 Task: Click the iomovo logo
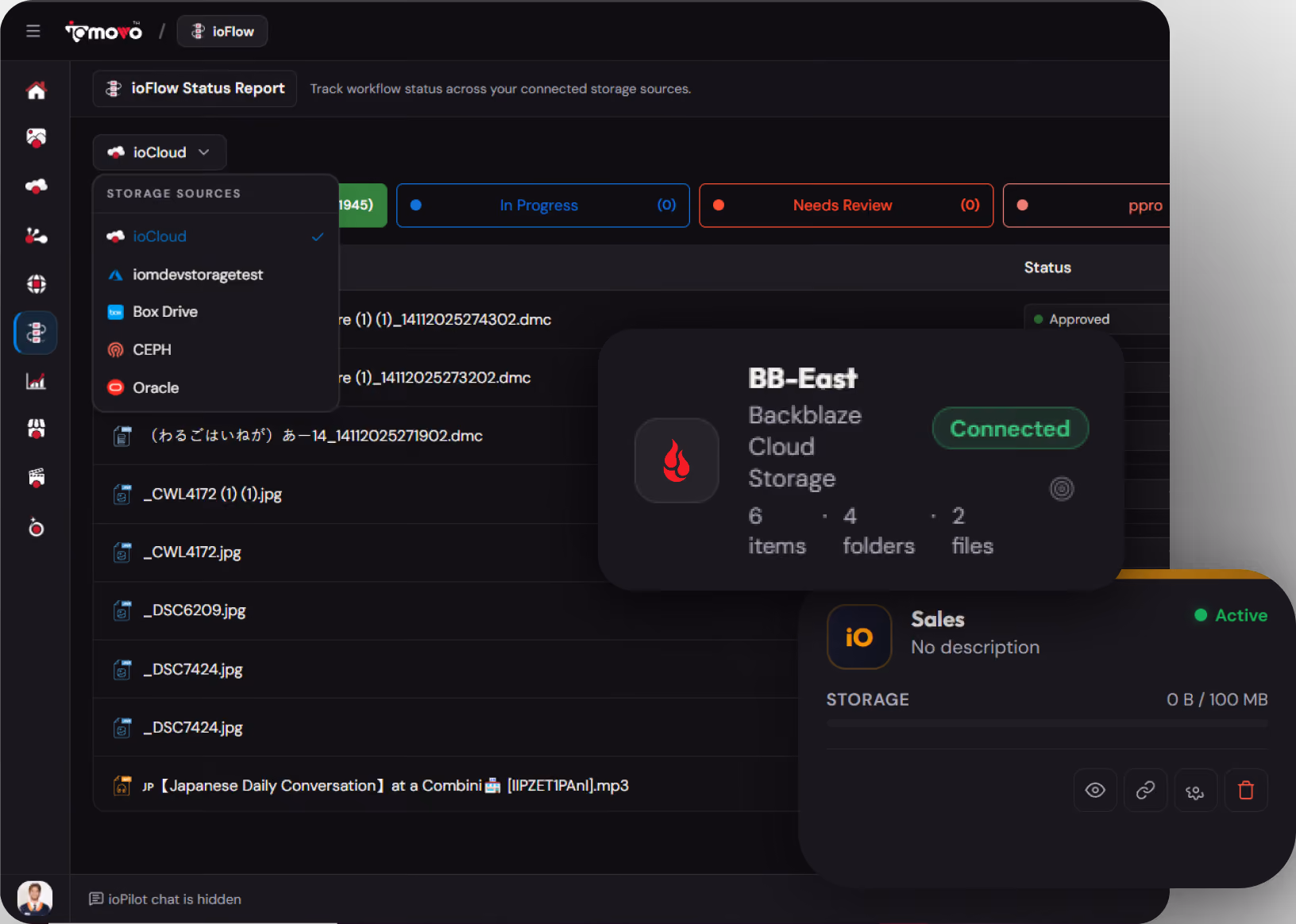coord(103,32)
